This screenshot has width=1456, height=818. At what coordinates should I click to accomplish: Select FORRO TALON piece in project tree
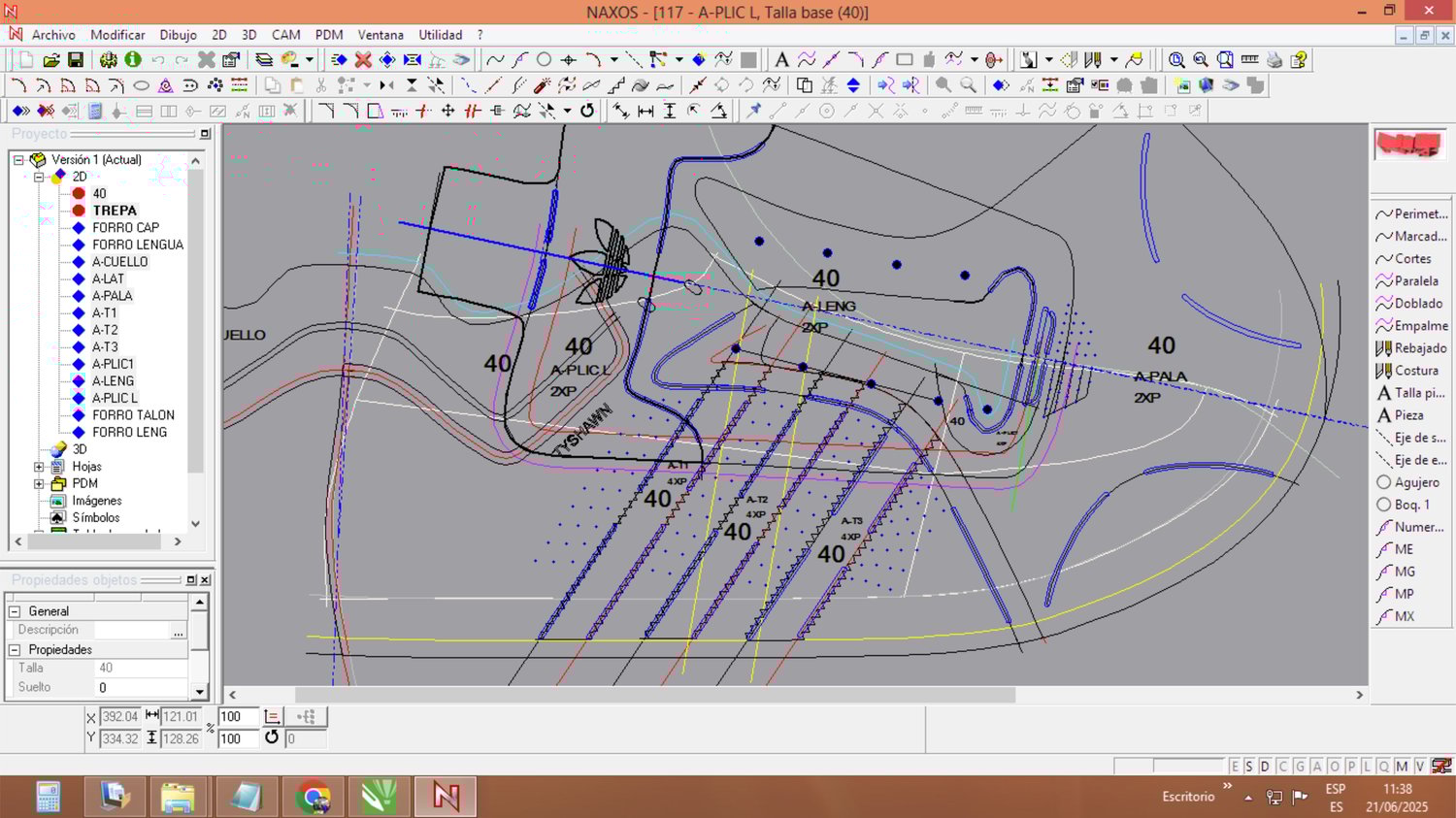tap(133, 415)
